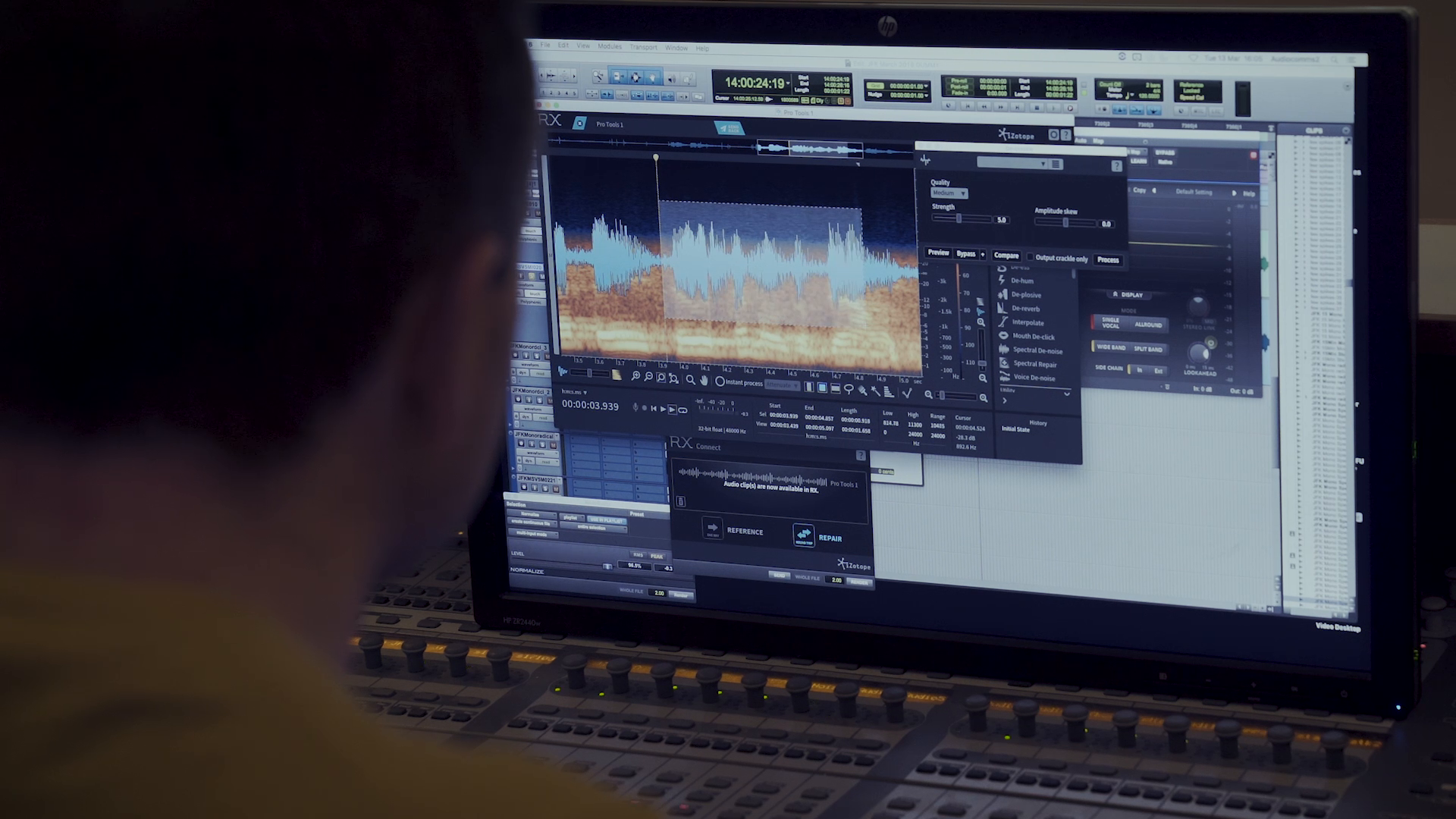1456x819 pixels.
Task: Click the Process button
Action: tap(1108, 259)
